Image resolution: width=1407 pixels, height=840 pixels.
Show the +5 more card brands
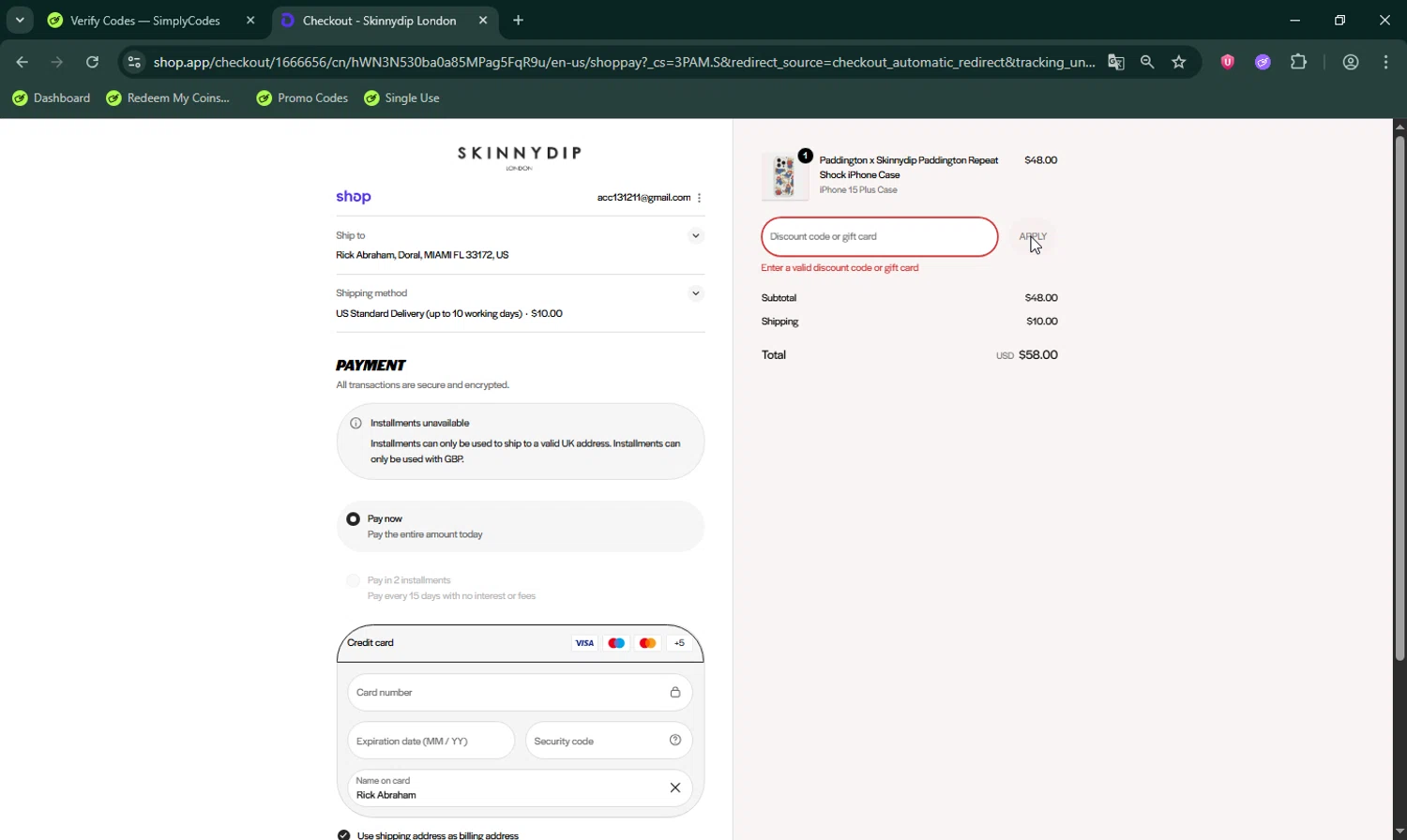coord(679,643)
